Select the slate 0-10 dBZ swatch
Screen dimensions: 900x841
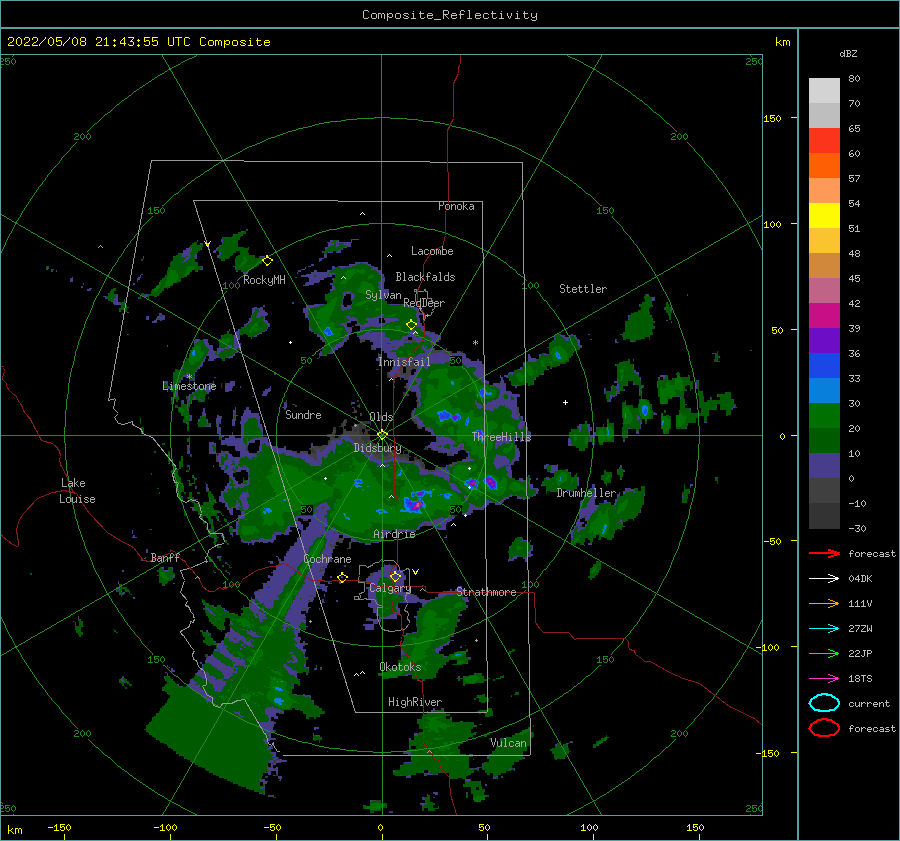(824, 466)
